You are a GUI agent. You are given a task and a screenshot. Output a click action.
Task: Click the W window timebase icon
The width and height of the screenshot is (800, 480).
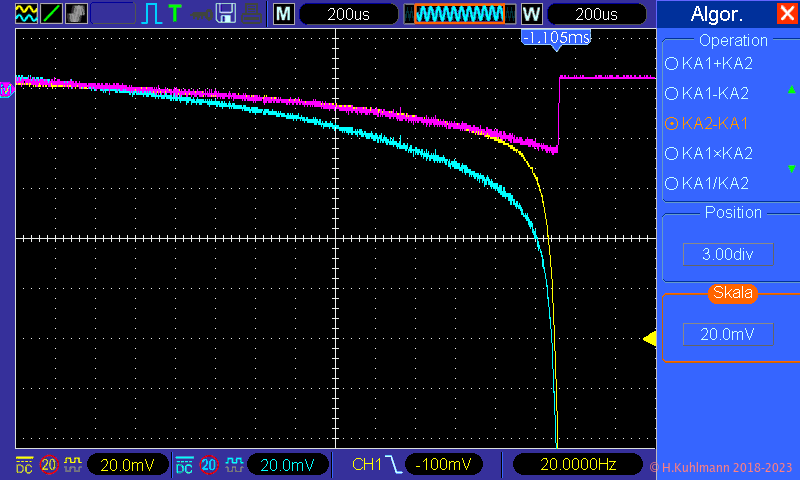(531, 14)
